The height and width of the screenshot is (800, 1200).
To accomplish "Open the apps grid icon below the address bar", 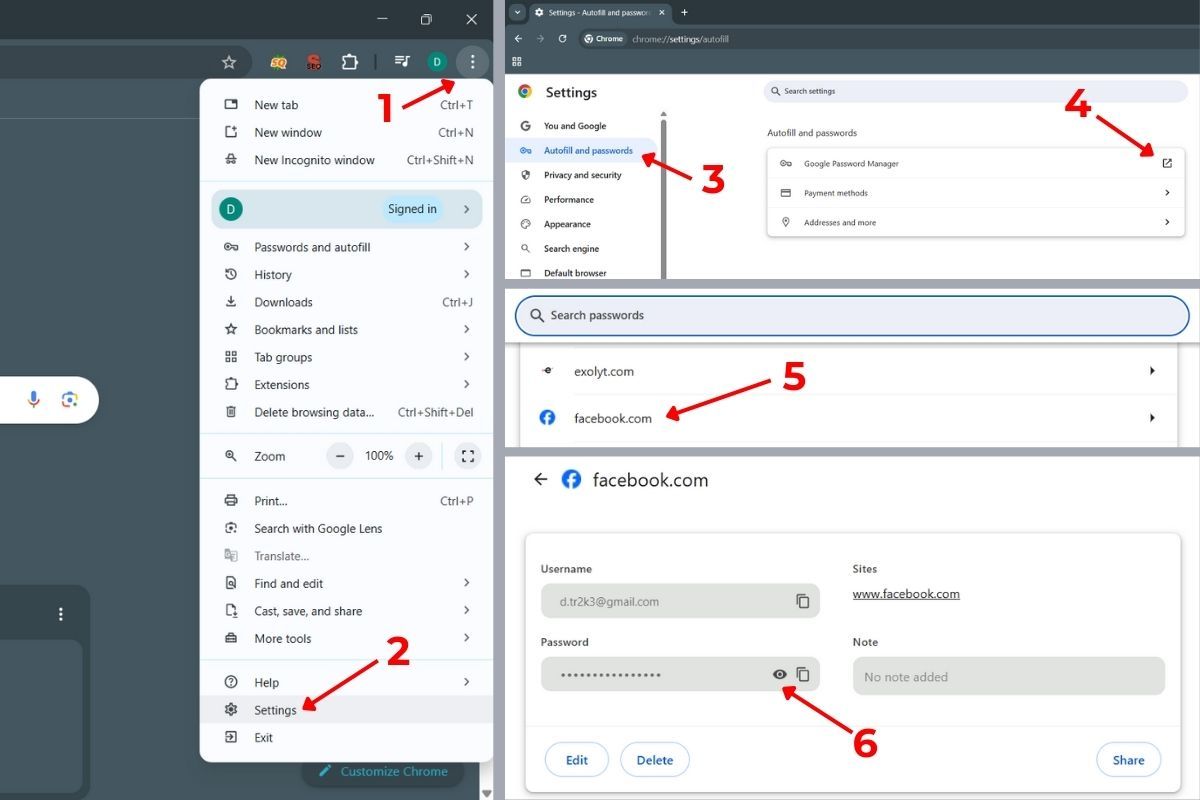I will pyautogui.click(x=517, y=62).
